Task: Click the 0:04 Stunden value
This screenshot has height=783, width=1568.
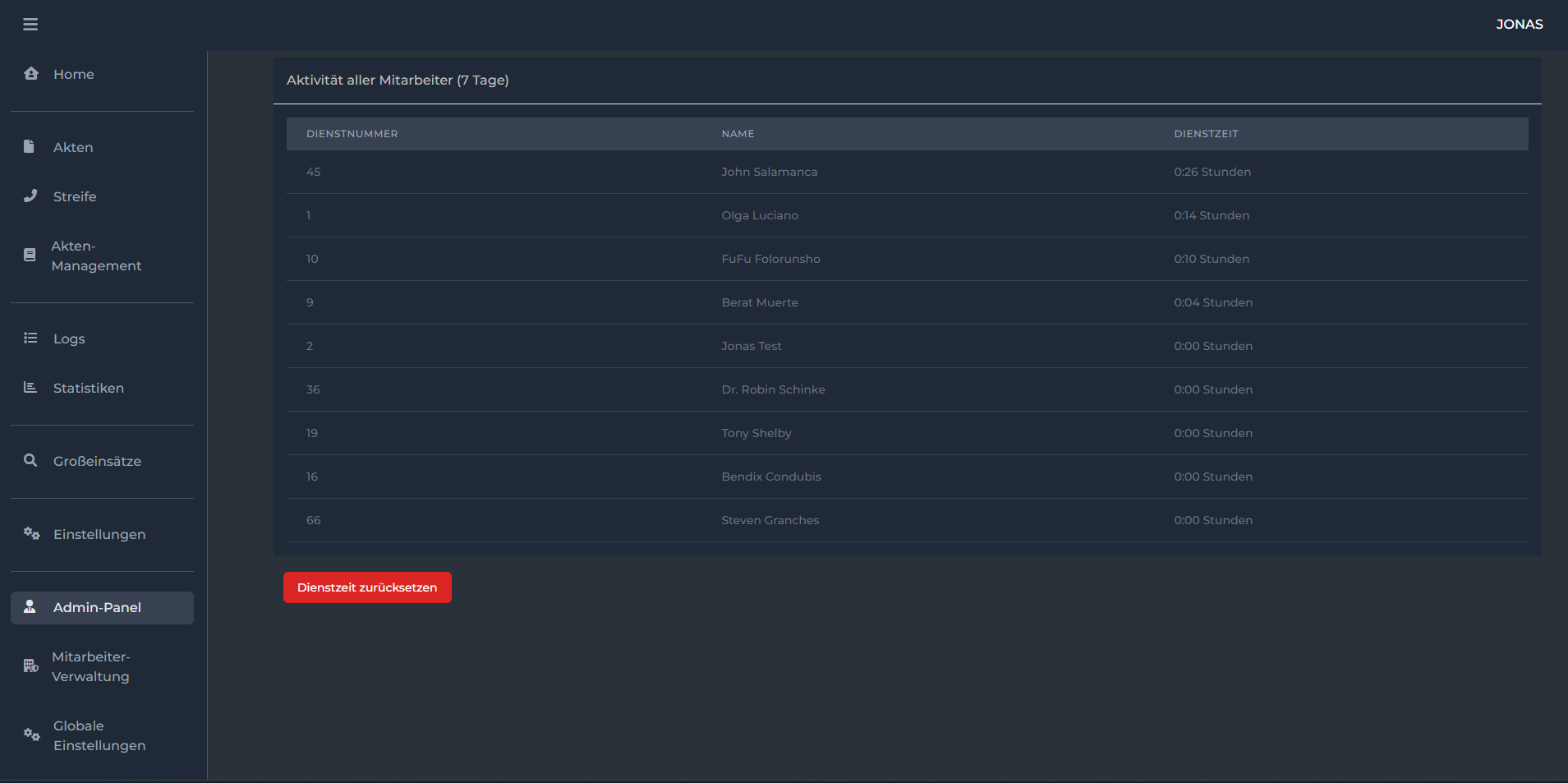Action: click(1213, 302)
